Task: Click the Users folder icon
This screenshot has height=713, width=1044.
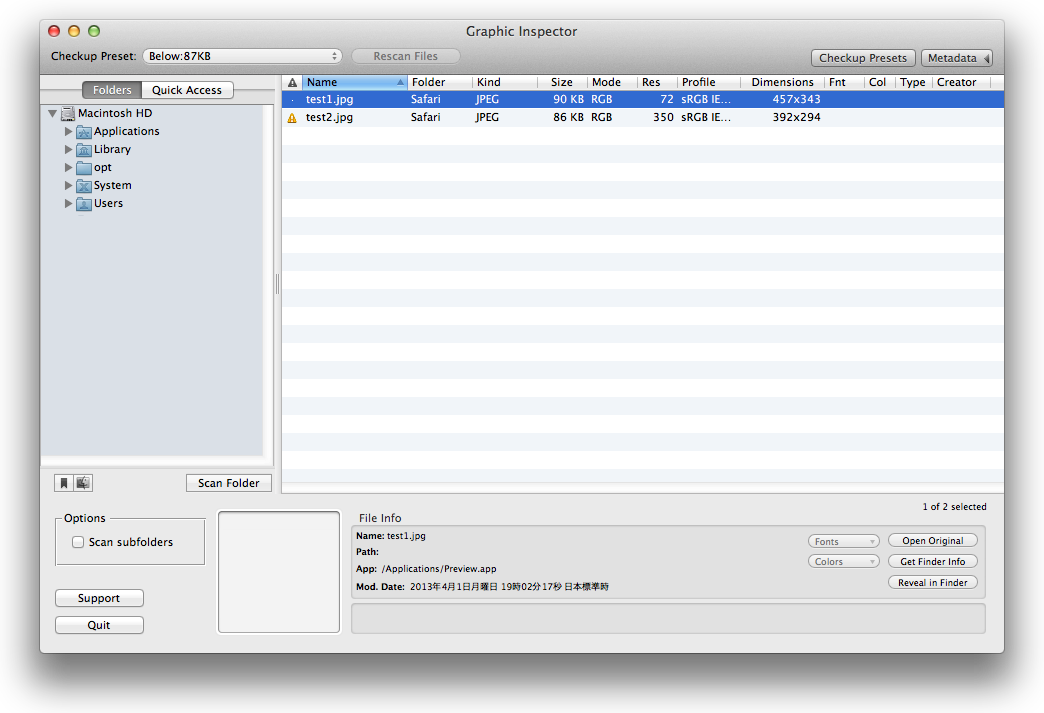Action: pyautogui.click(x=83, y=203)
